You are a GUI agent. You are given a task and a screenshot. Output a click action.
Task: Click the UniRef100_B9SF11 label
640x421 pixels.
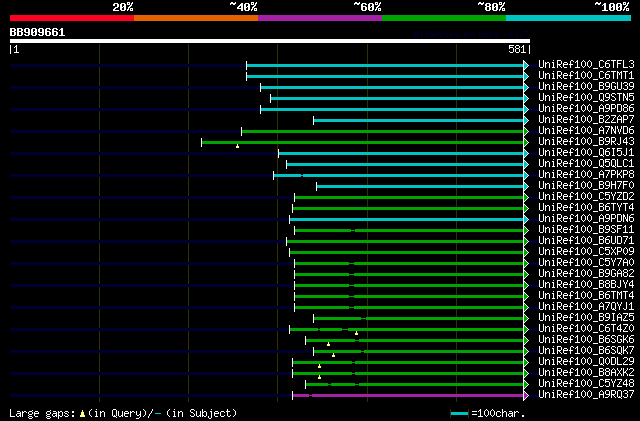click(586, 230)
